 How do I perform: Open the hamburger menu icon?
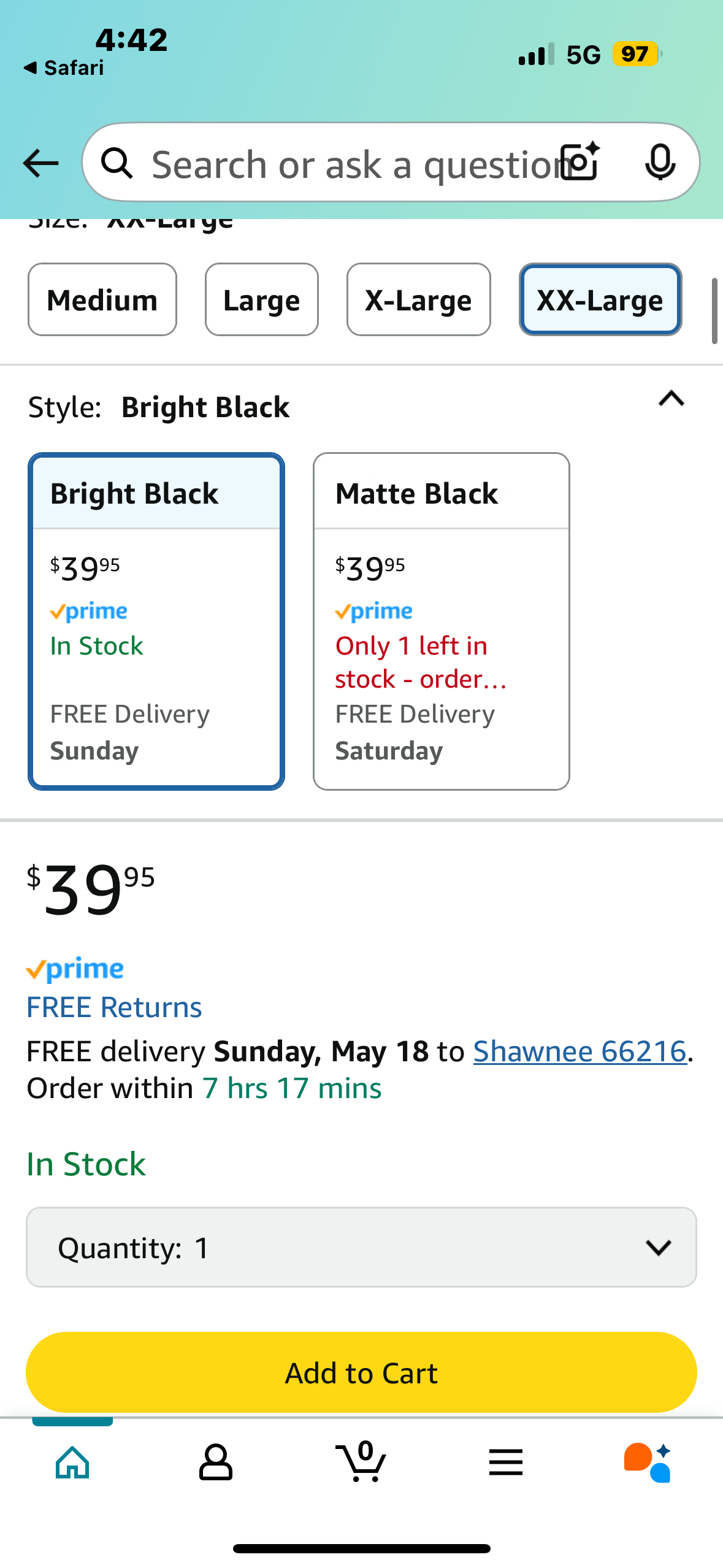pyautogui.click(x=506, y=1462)
